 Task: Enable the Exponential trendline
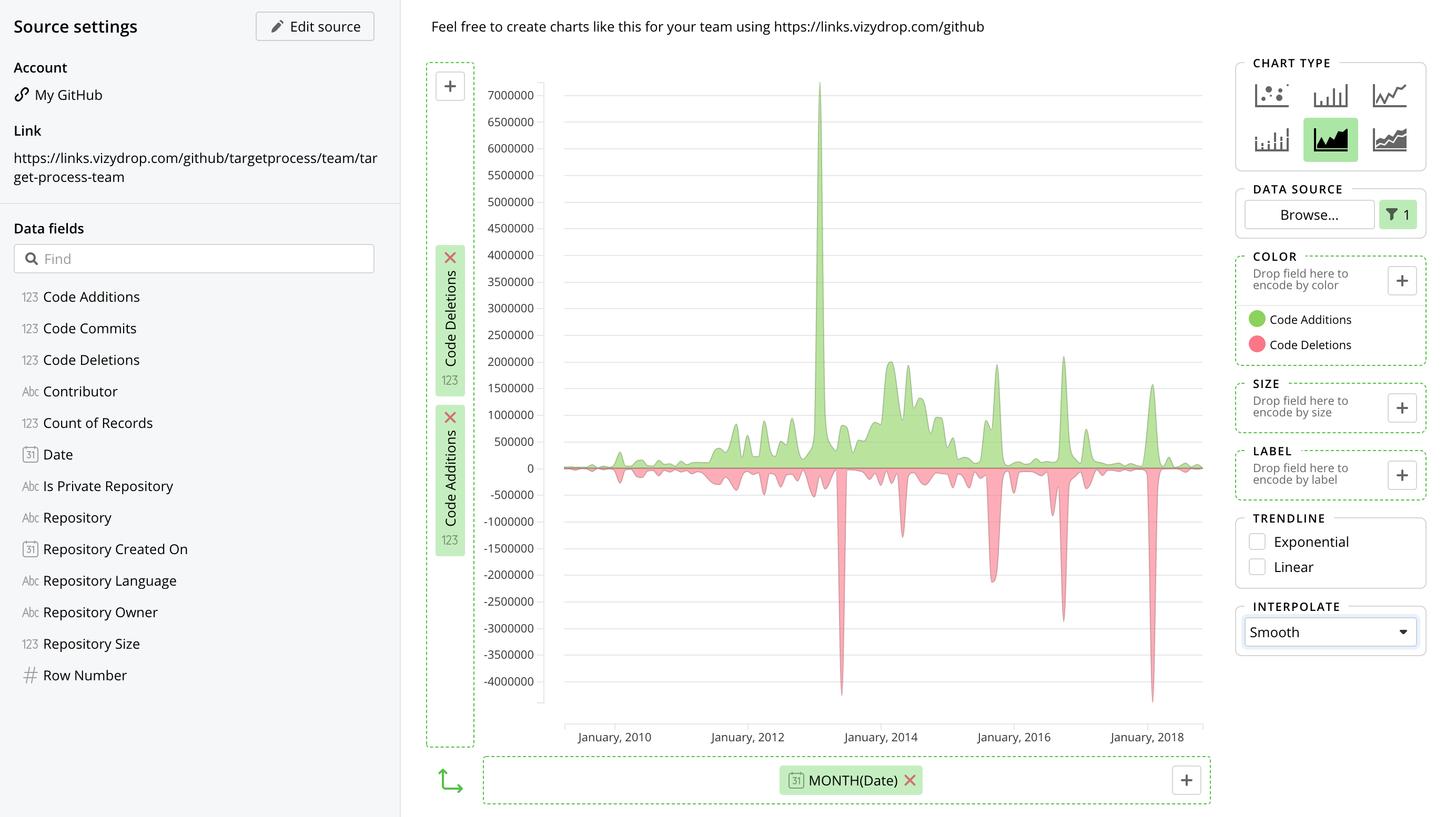1257,540
